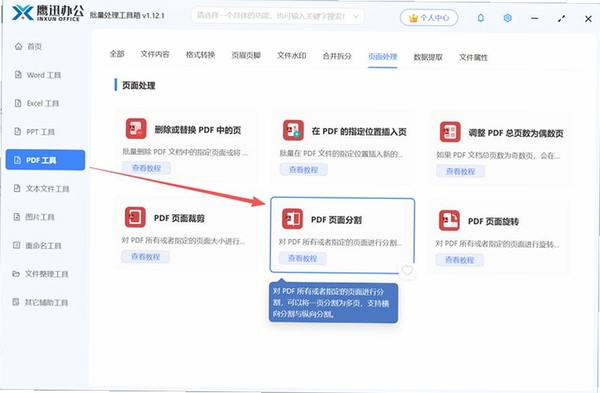
Task: Click the PPT 工具 document icon
Action: tap(18, 131)
